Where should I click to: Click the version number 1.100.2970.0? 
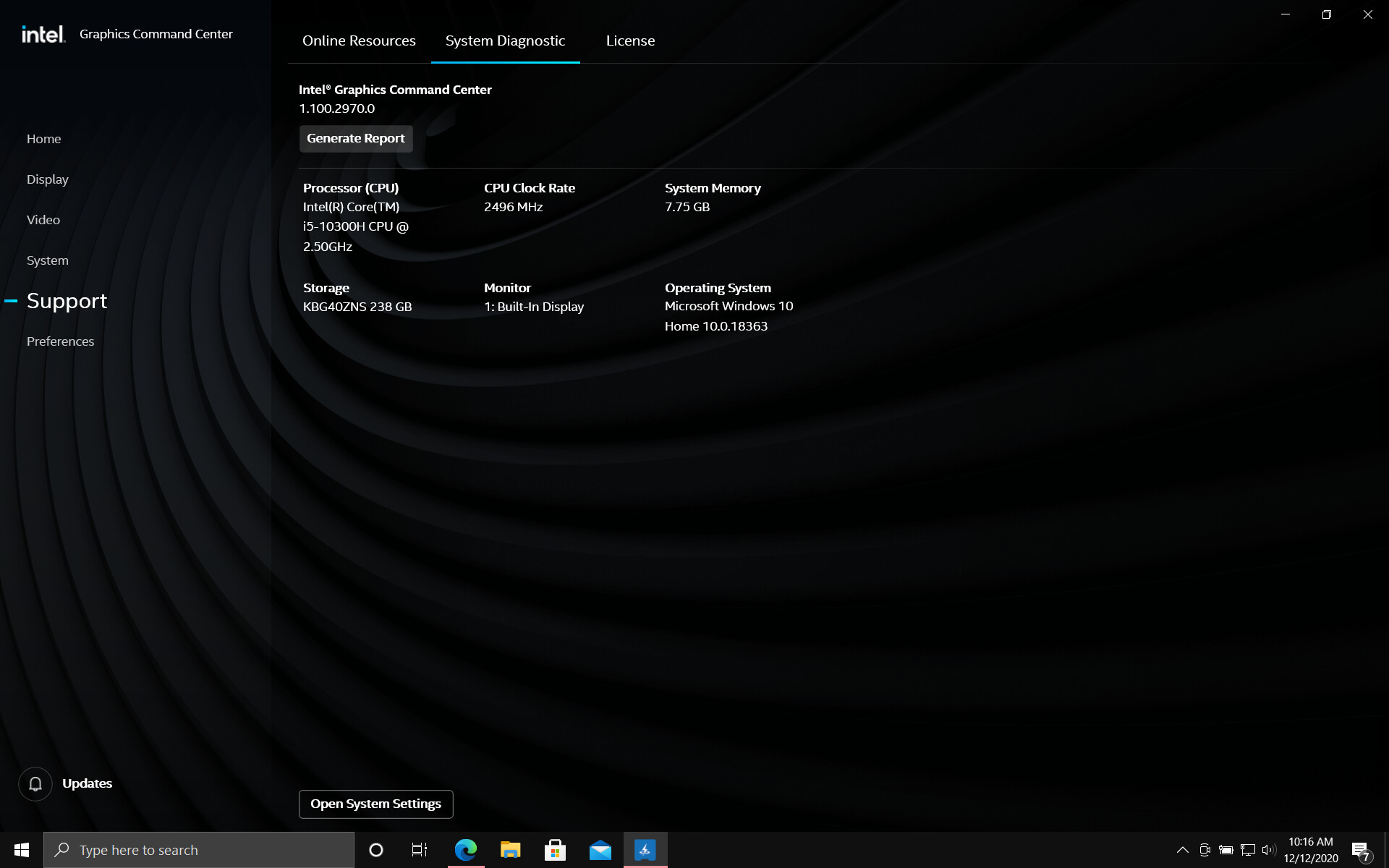pyautogui.click(x=337, y=109)
